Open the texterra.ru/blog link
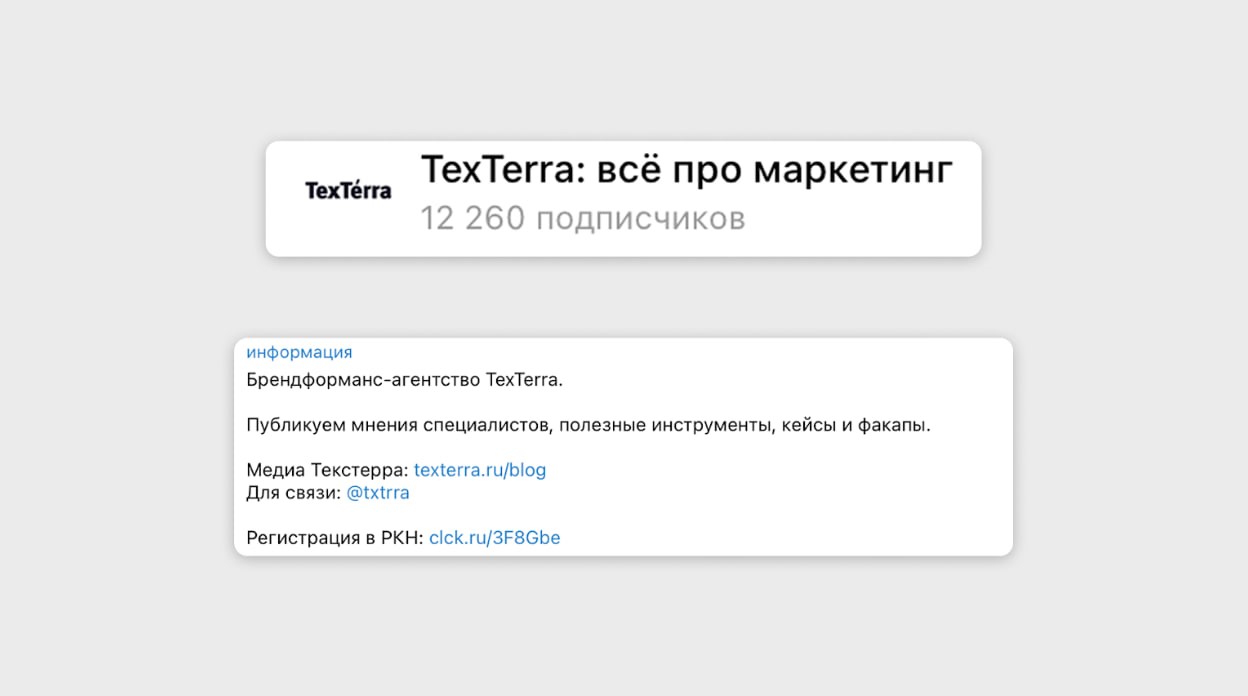1248x696 pixels. coord(479,470)
